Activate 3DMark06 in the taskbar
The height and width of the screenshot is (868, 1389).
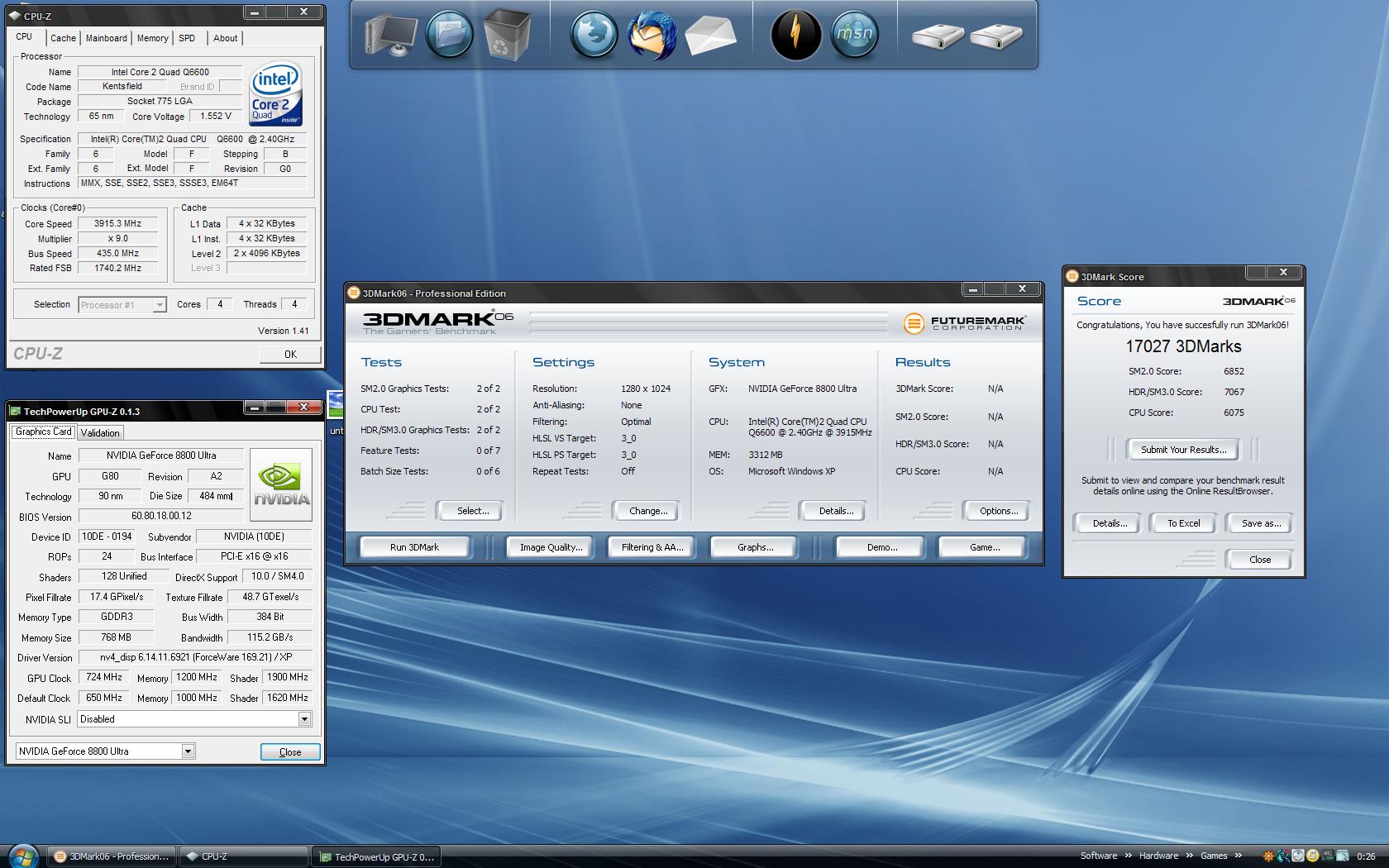113,856
